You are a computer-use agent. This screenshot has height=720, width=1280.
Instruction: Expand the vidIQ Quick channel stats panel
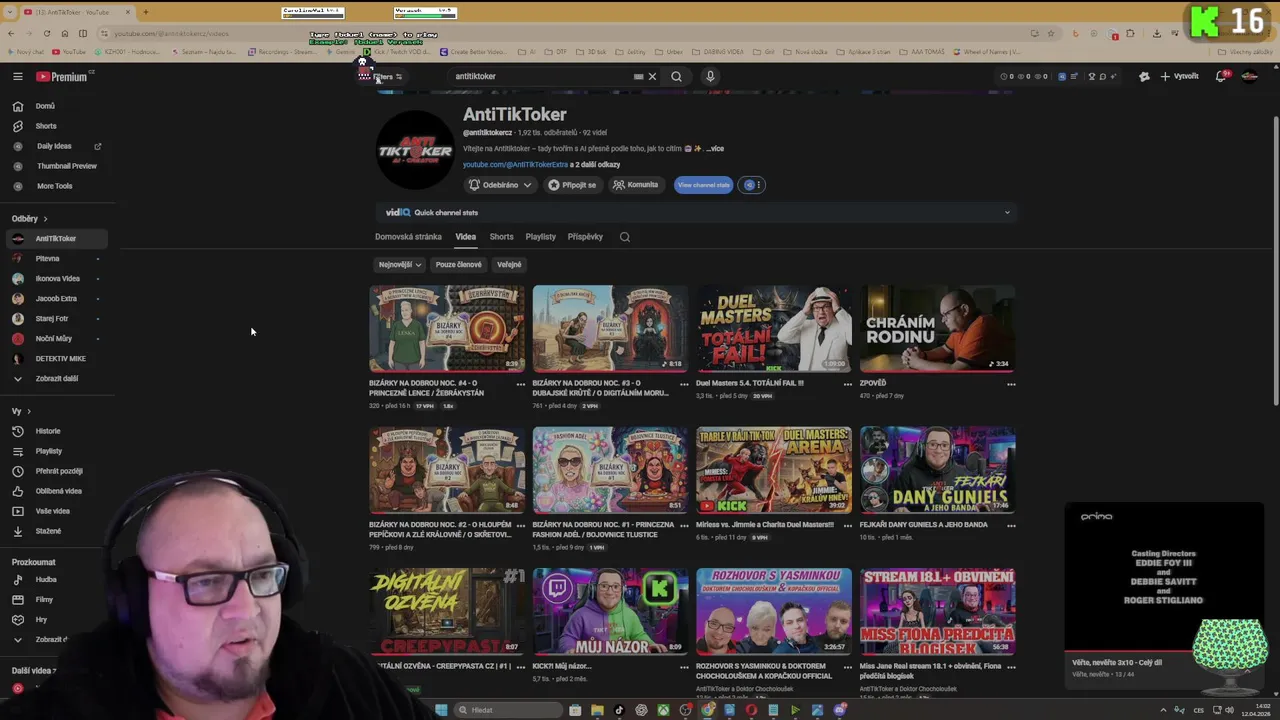click(1007, 212)
